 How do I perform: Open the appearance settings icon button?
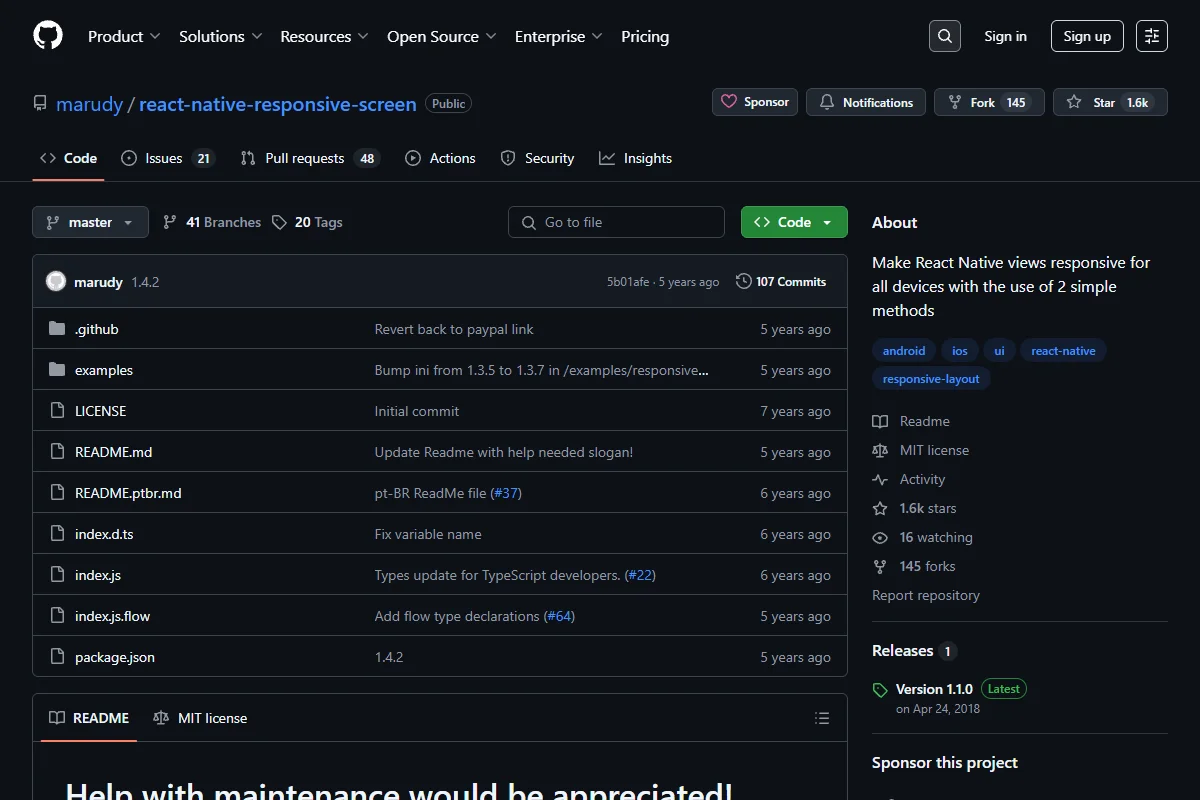[1152, 36]
